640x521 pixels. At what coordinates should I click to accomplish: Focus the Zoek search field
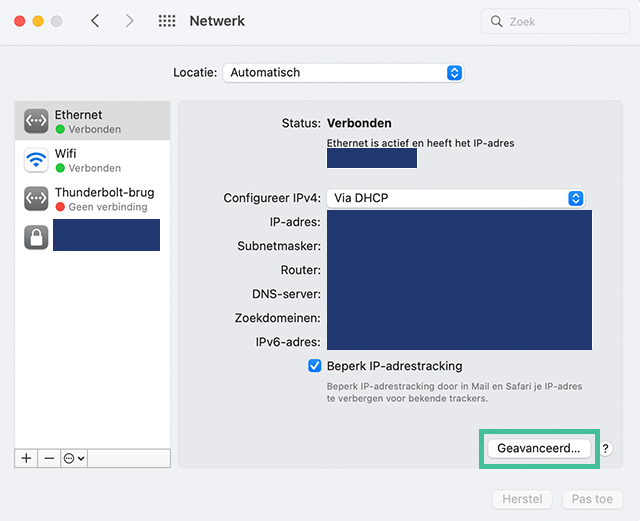point(555,21)
